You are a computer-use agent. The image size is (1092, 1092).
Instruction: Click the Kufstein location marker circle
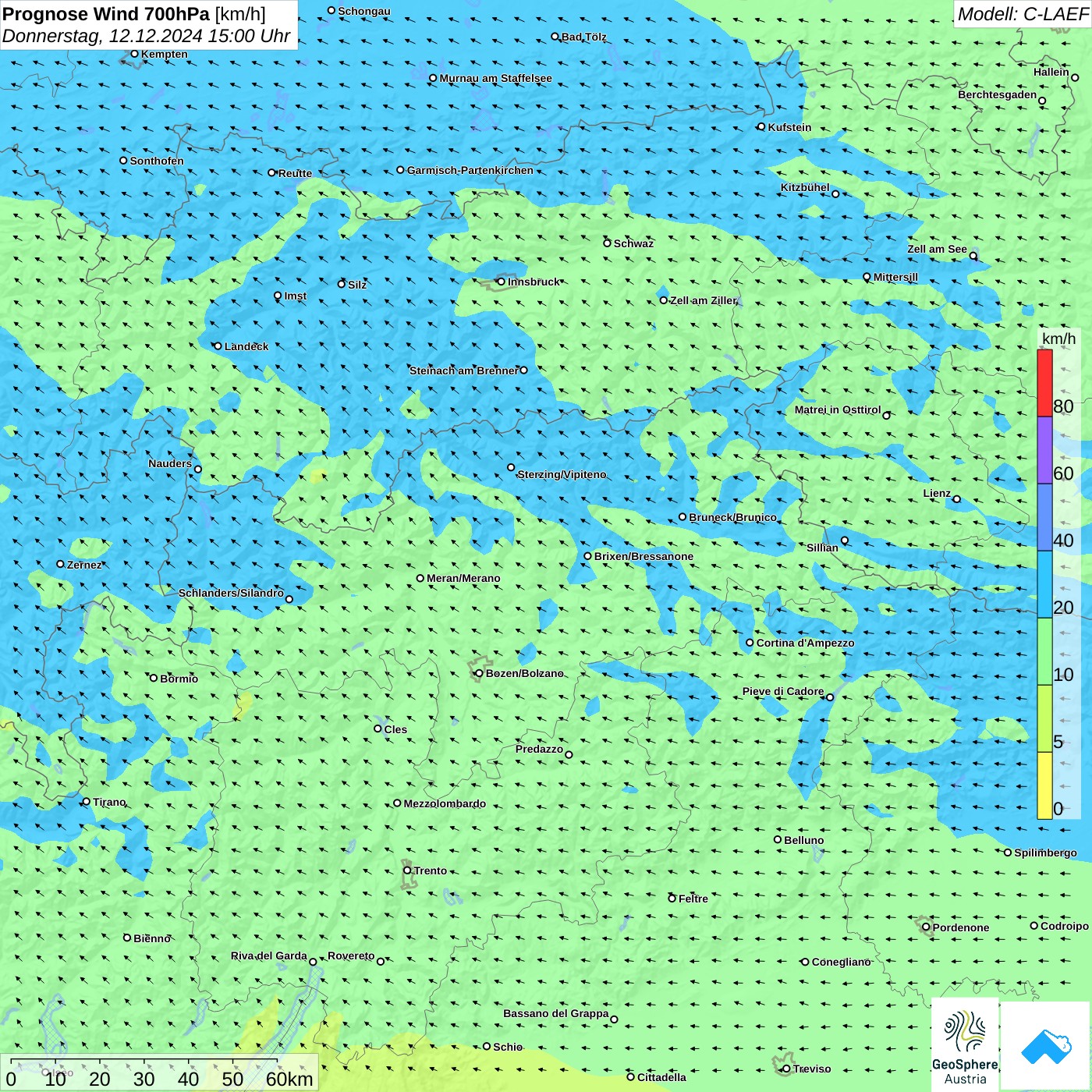pyautogui.click(x=761, y=127)
